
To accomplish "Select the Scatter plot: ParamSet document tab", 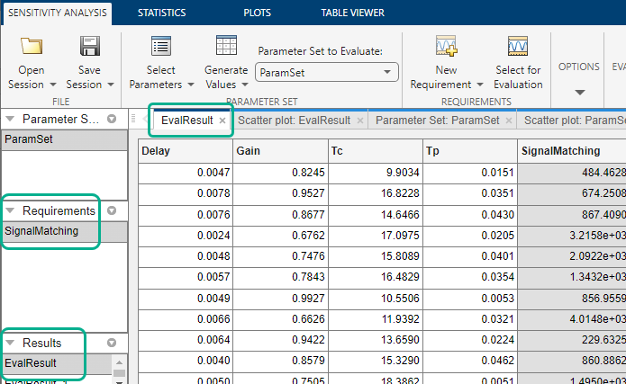I will tap(574, 120).
